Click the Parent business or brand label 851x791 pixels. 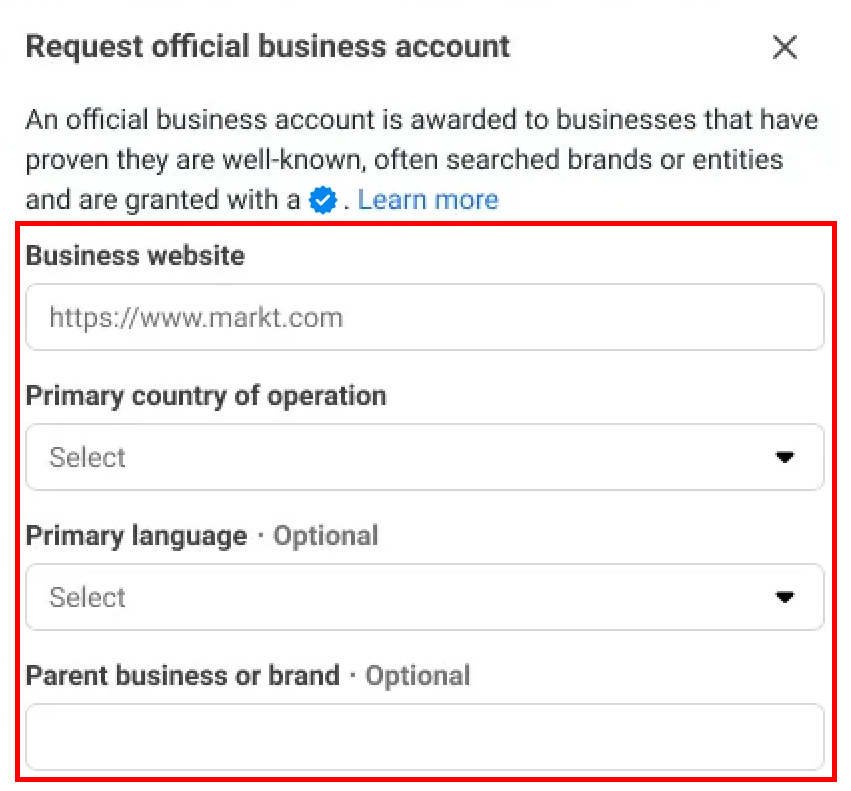[x=183, y=676]
